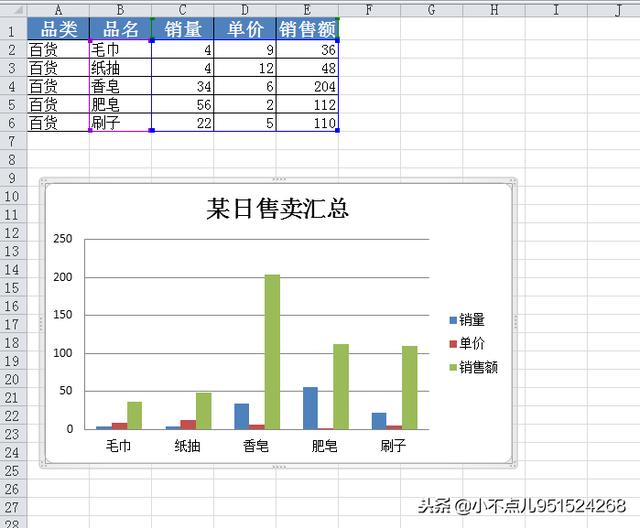Click the chart's right-middle resize handle
The image size is (640, 528).
[516, 322]
